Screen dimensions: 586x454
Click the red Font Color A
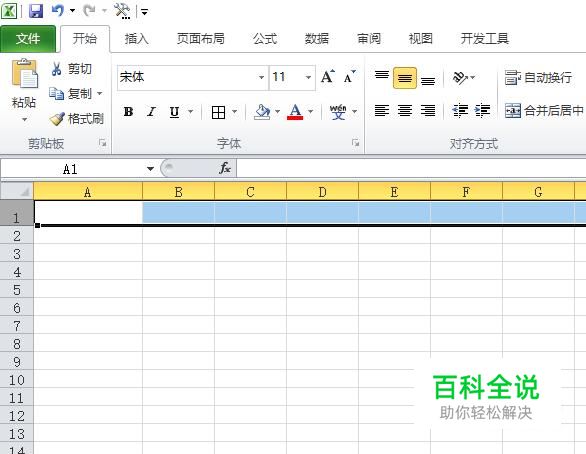295,112
